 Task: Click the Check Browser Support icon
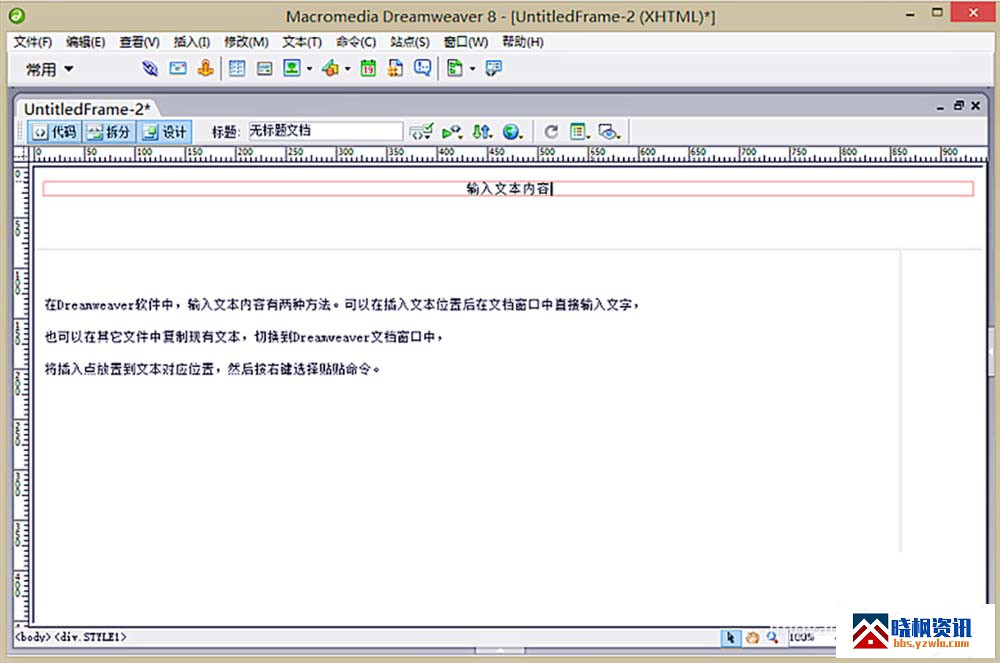[x=421, y=132]
